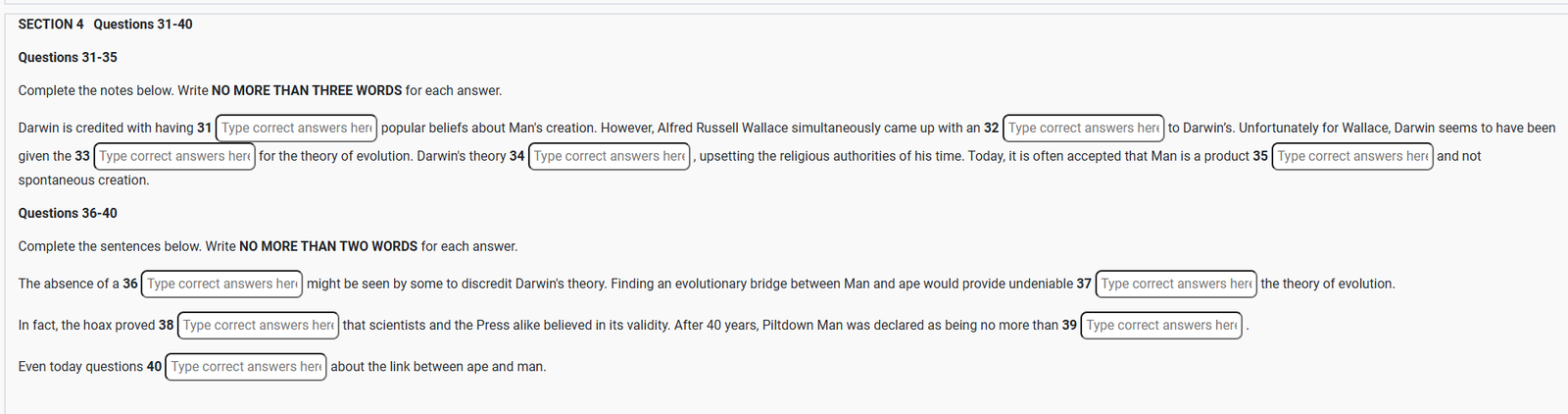This screenshot has height=414, width=1568.
Task: Click the question 36 answer input
Action: 222,285
